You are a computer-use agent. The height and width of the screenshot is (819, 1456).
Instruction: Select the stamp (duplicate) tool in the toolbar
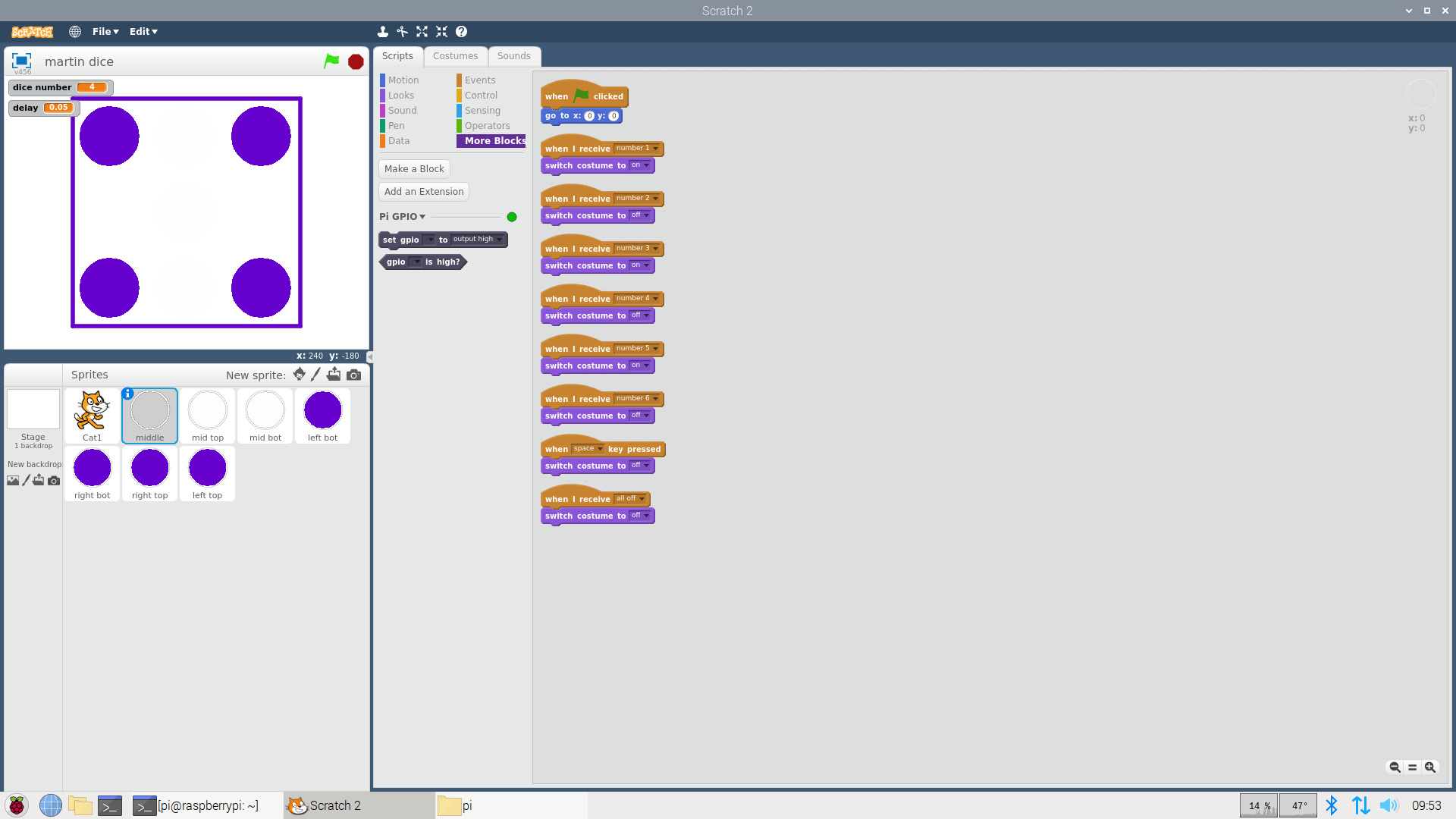pyautogui.click(x=383, y=32)
